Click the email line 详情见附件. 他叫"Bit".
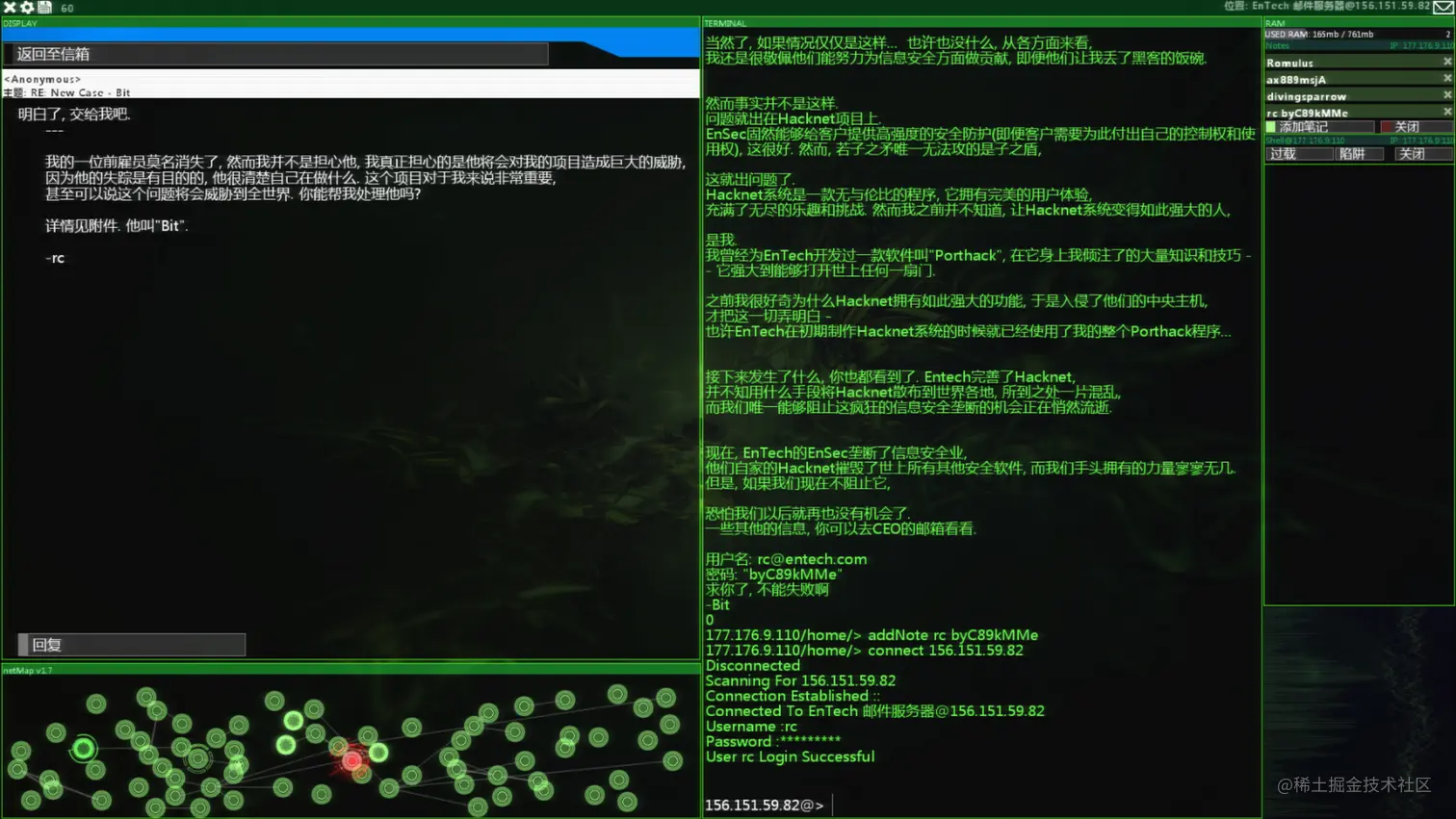The width and height of the screenshot is (1456, 819). click(x=117, y=225)
